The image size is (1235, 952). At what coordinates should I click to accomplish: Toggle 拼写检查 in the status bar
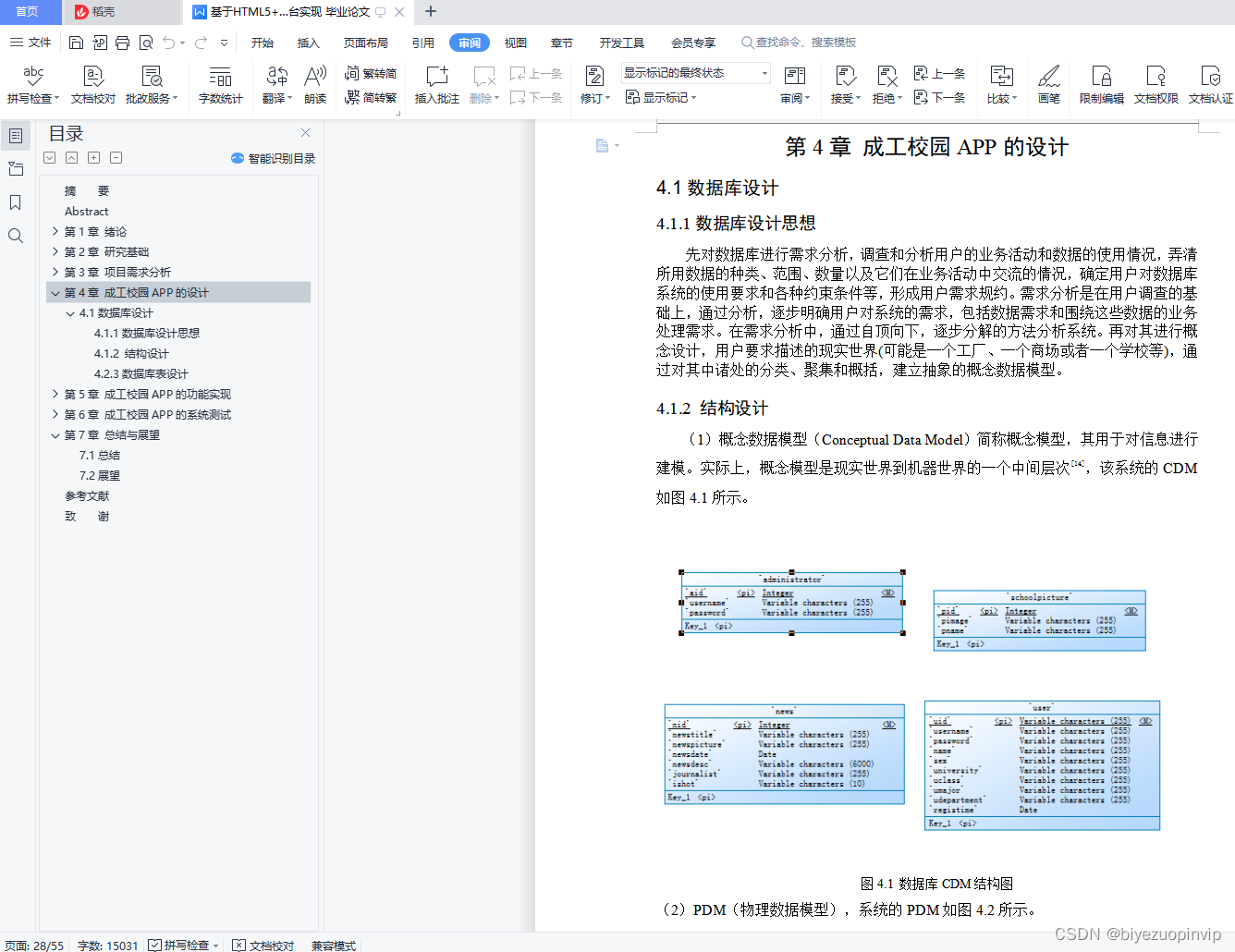pos(182,946)
